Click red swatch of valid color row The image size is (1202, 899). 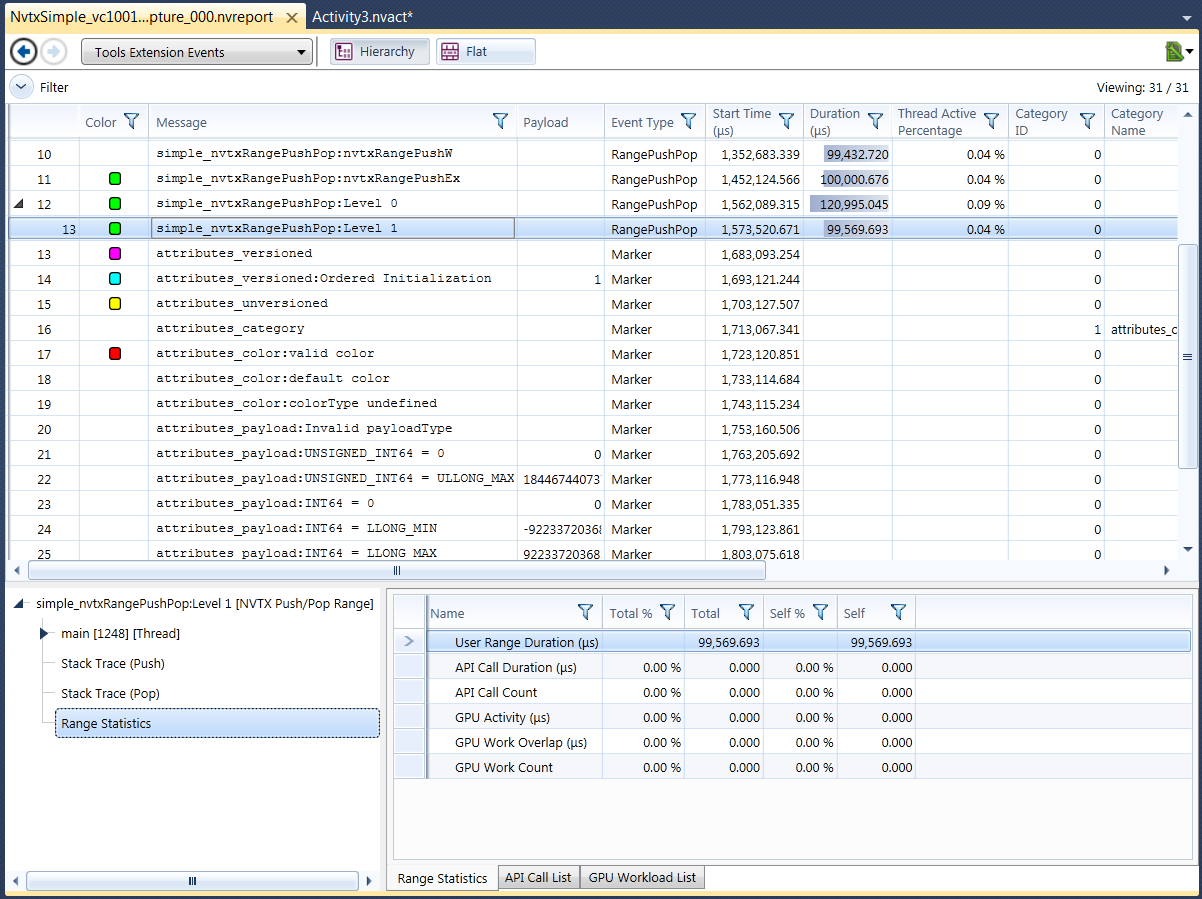[115, 354]
